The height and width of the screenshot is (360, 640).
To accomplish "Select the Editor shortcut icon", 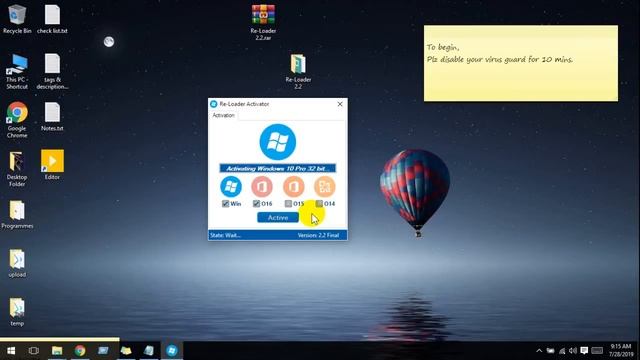I will [x=52, y=165].
